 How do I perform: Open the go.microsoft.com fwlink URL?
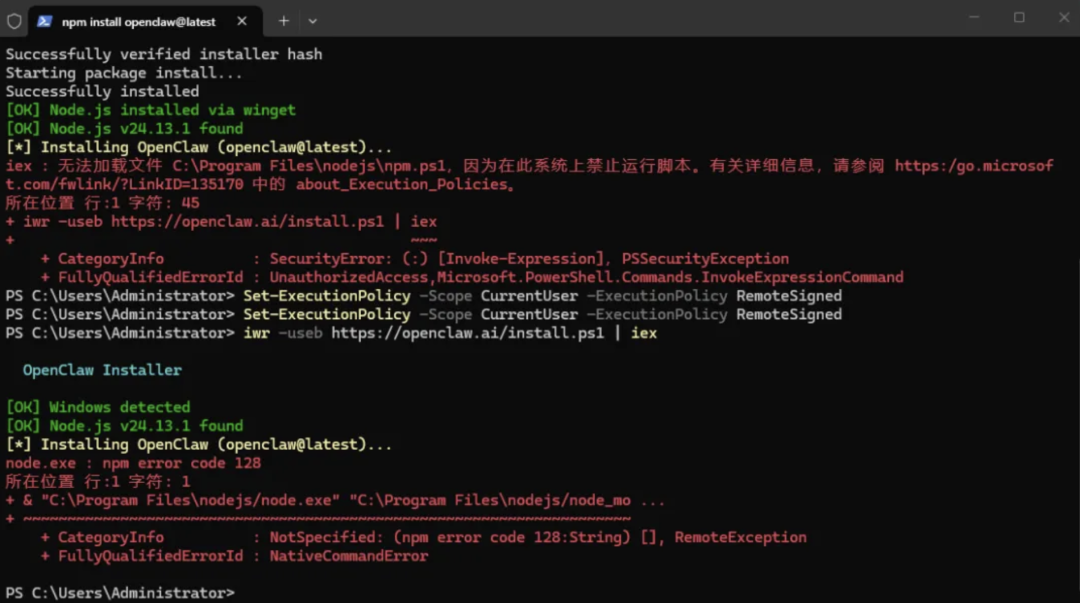(973, 166)
